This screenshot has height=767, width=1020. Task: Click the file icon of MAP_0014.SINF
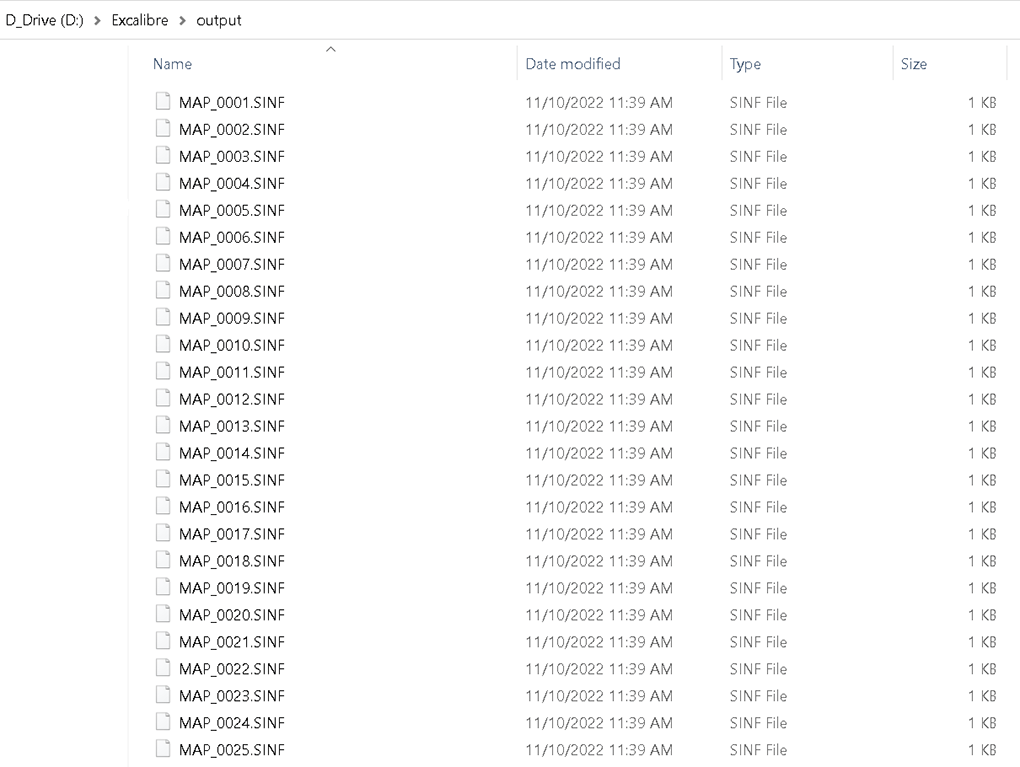point(163,452)
